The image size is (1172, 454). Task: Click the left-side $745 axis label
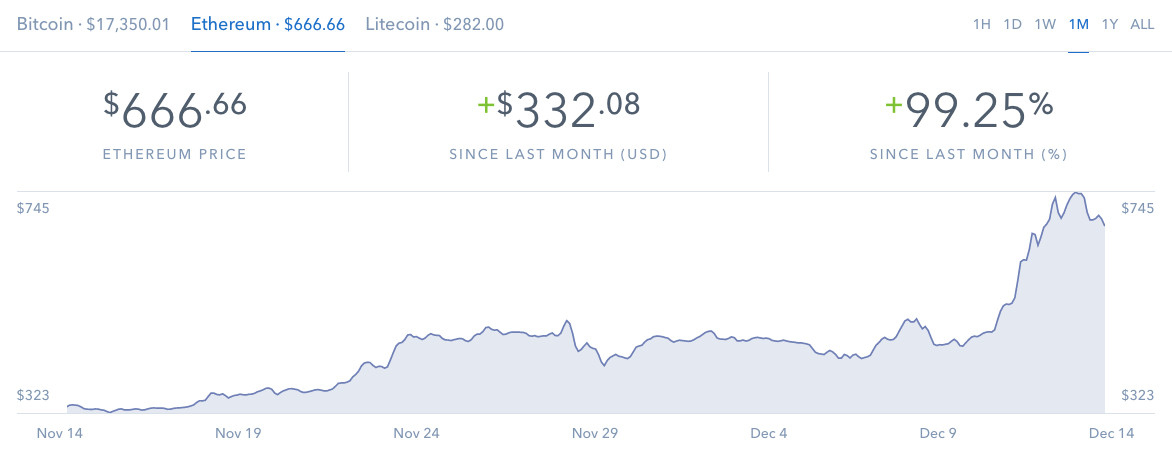click(33, 208)
